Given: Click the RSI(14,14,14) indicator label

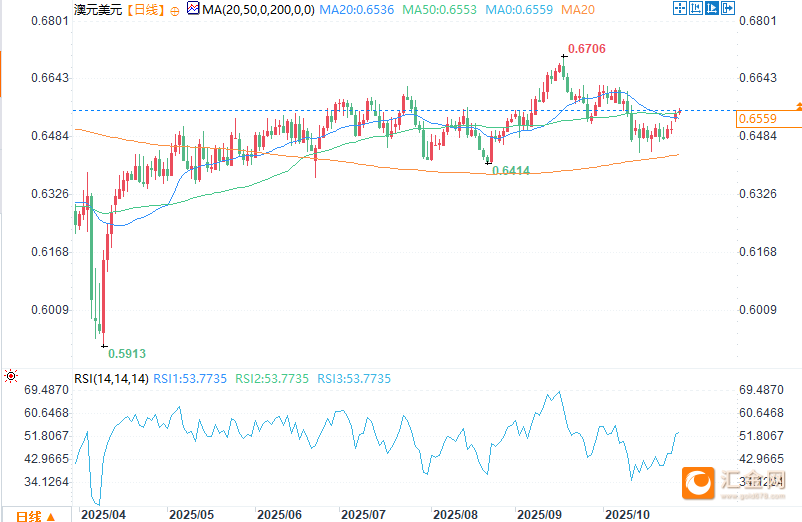Looking at the screenshot, I should (112, 379).
